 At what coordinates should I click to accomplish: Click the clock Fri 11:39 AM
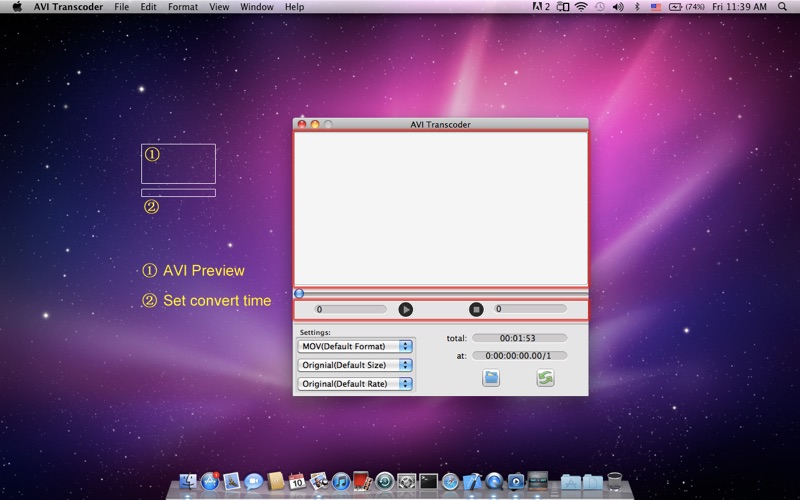coord(739,7)
